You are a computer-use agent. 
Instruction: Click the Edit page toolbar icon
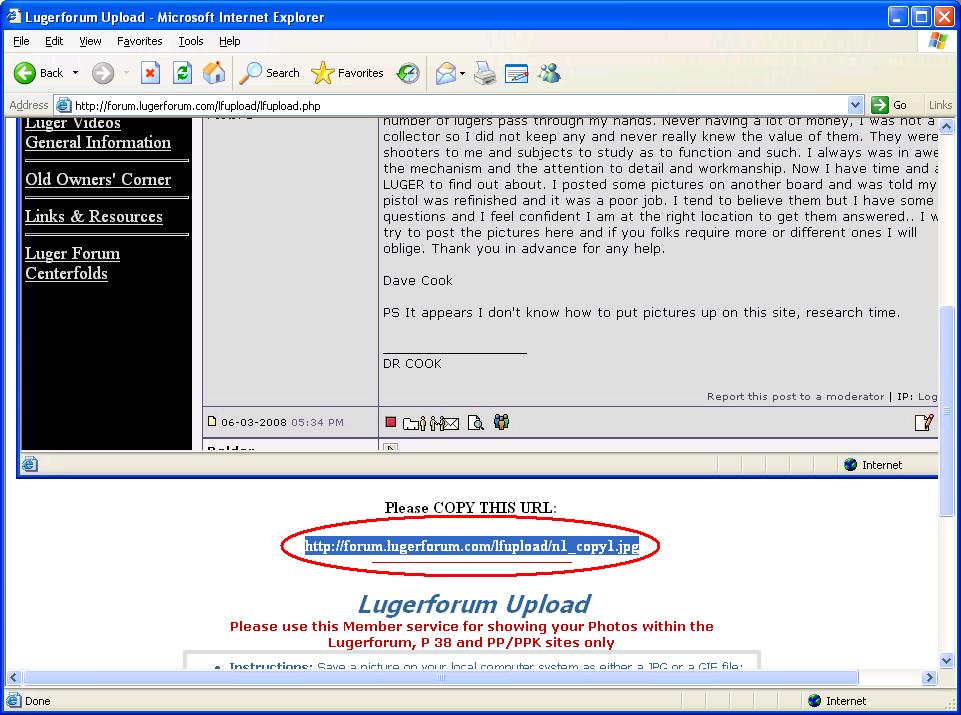tap(517, 74)
